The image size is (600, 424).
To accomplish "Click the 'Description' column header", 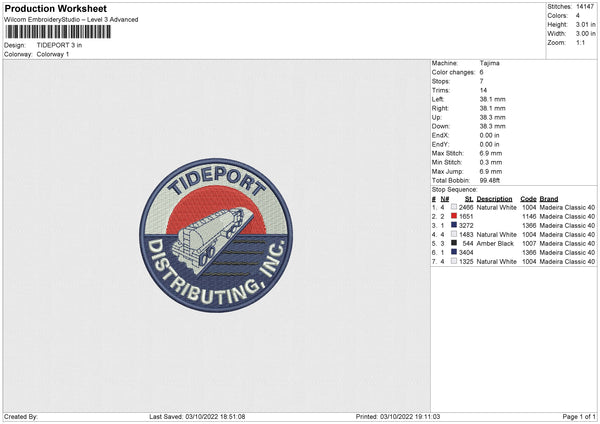I will click(x=494, y=199).
